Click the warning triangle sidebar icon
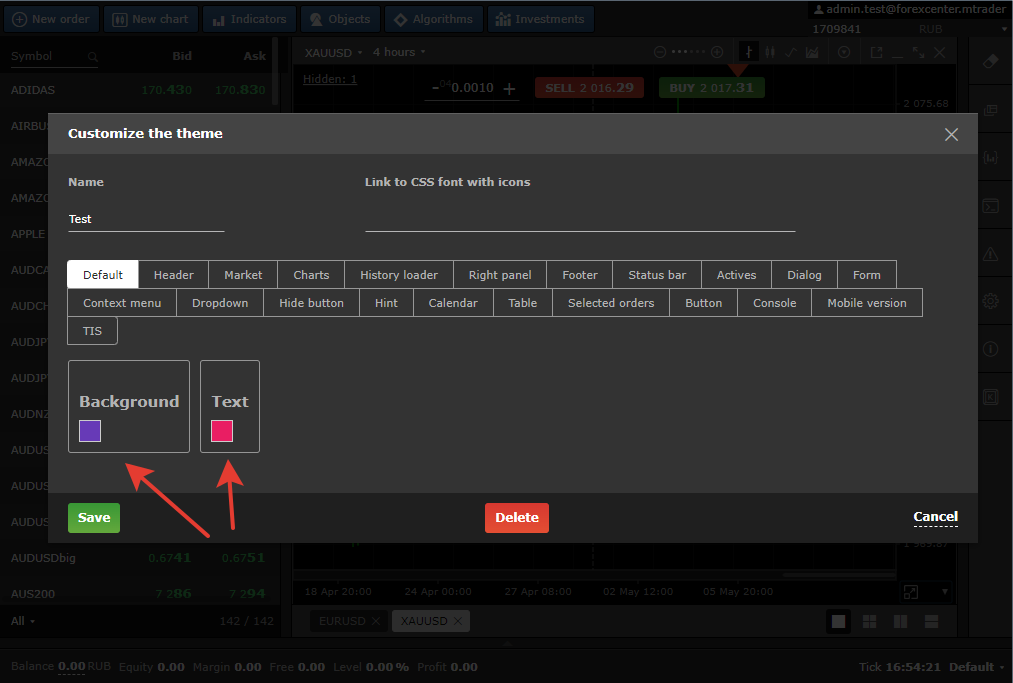The height and width of the screenshot is (683, 1013). (x=990, y=254)
